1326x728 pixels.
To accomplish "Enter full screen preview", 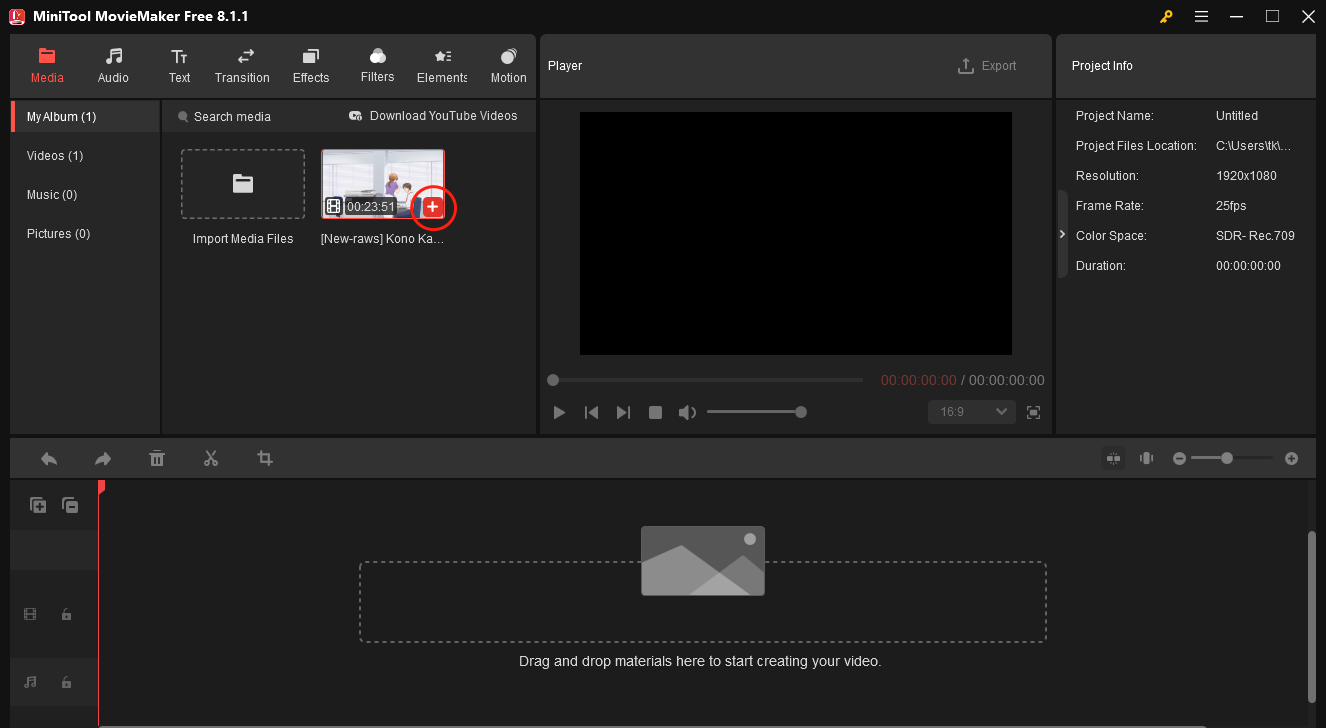I will click(1034, 412).
